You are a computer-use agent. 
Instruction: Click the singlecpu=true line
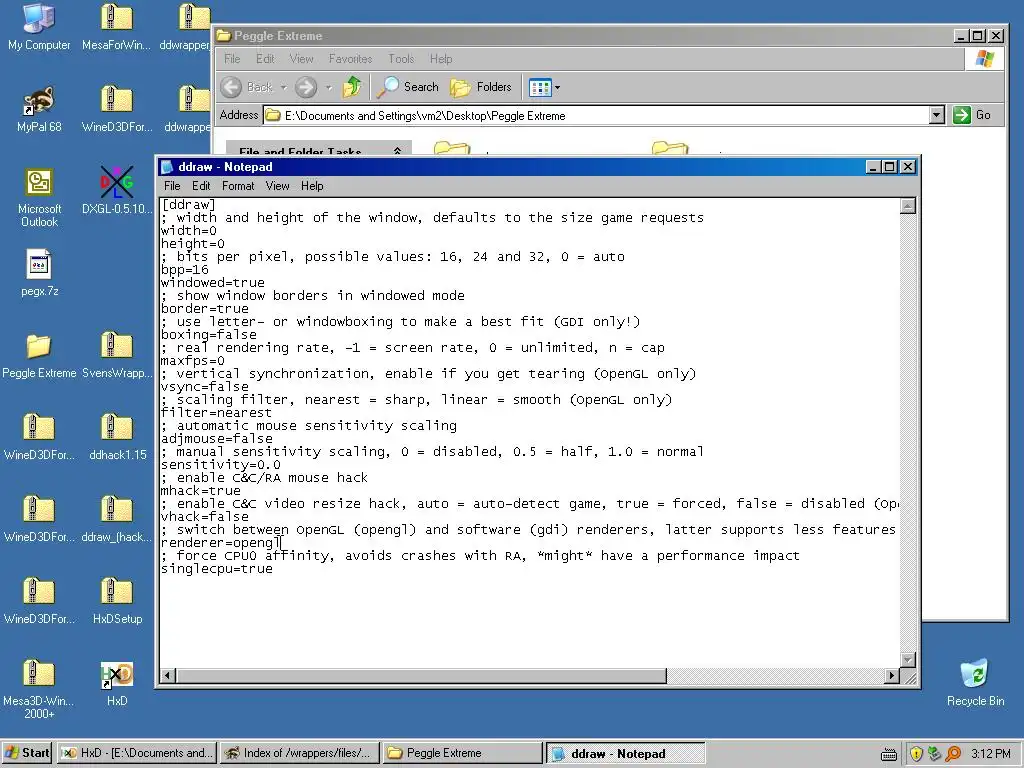coord(217,569)
